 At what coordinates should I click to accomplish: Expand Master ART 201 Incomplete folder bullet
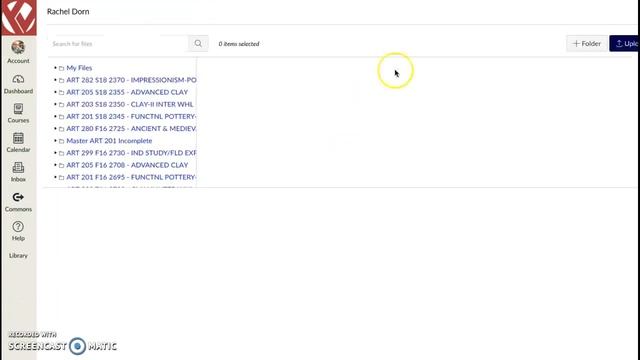click(x=56, y=140)
